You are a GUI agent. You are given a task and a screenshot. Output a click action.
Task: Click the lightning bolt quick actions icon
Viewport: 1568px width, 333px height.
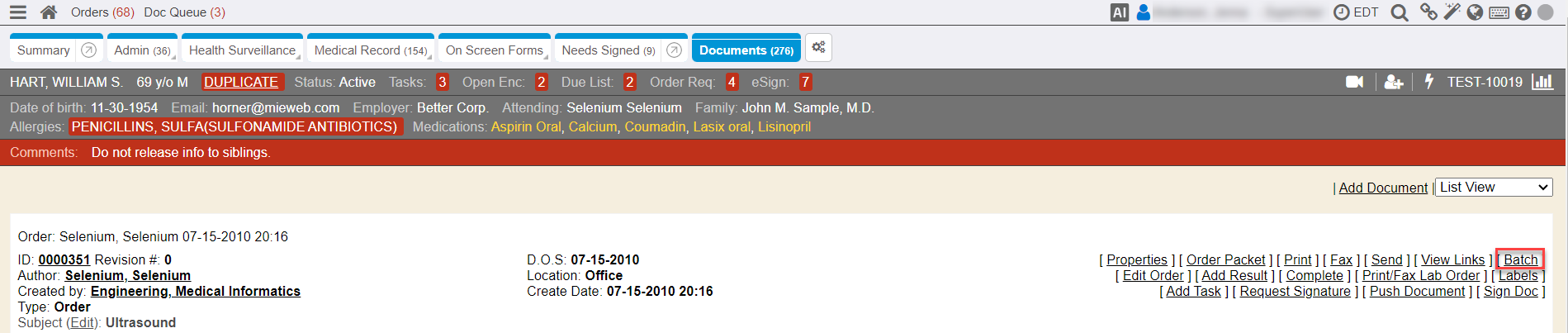click(1429, 82)
